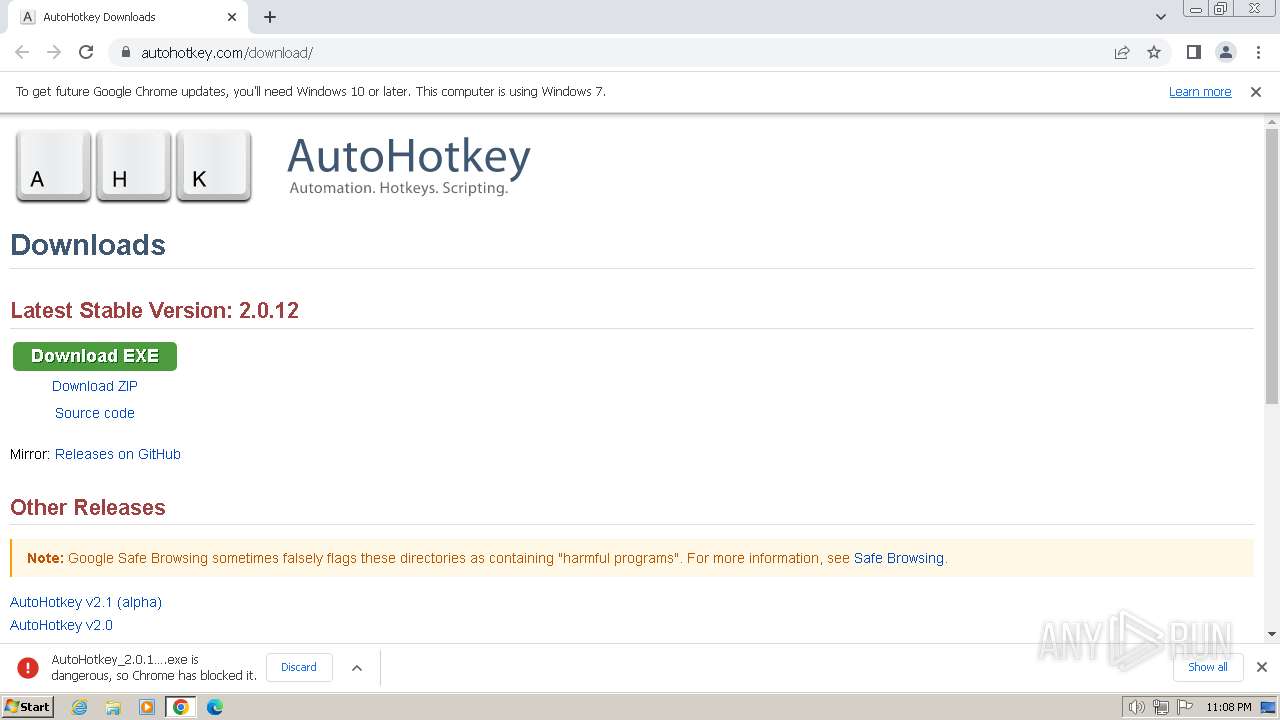Click the page vertical scrollbar thumb

pos(1272,266)
